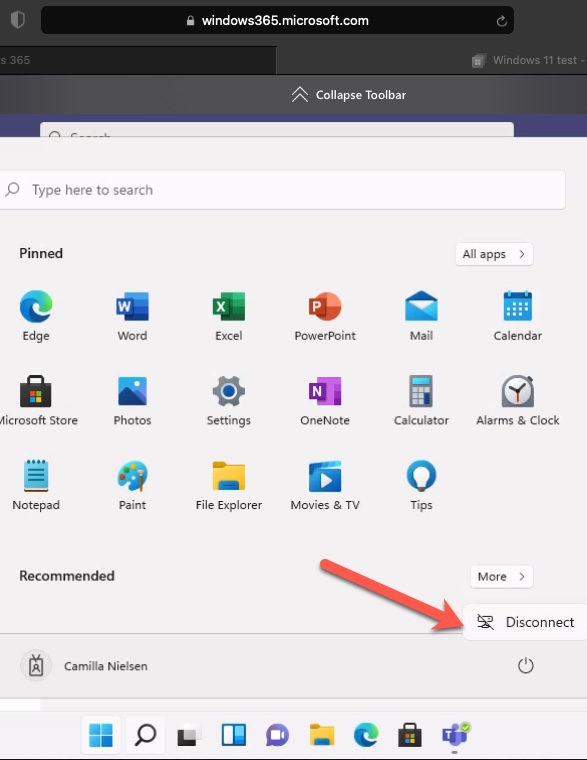Open the Mail app icon
This screenshot has width=587, height=760.
click(421, 315)
